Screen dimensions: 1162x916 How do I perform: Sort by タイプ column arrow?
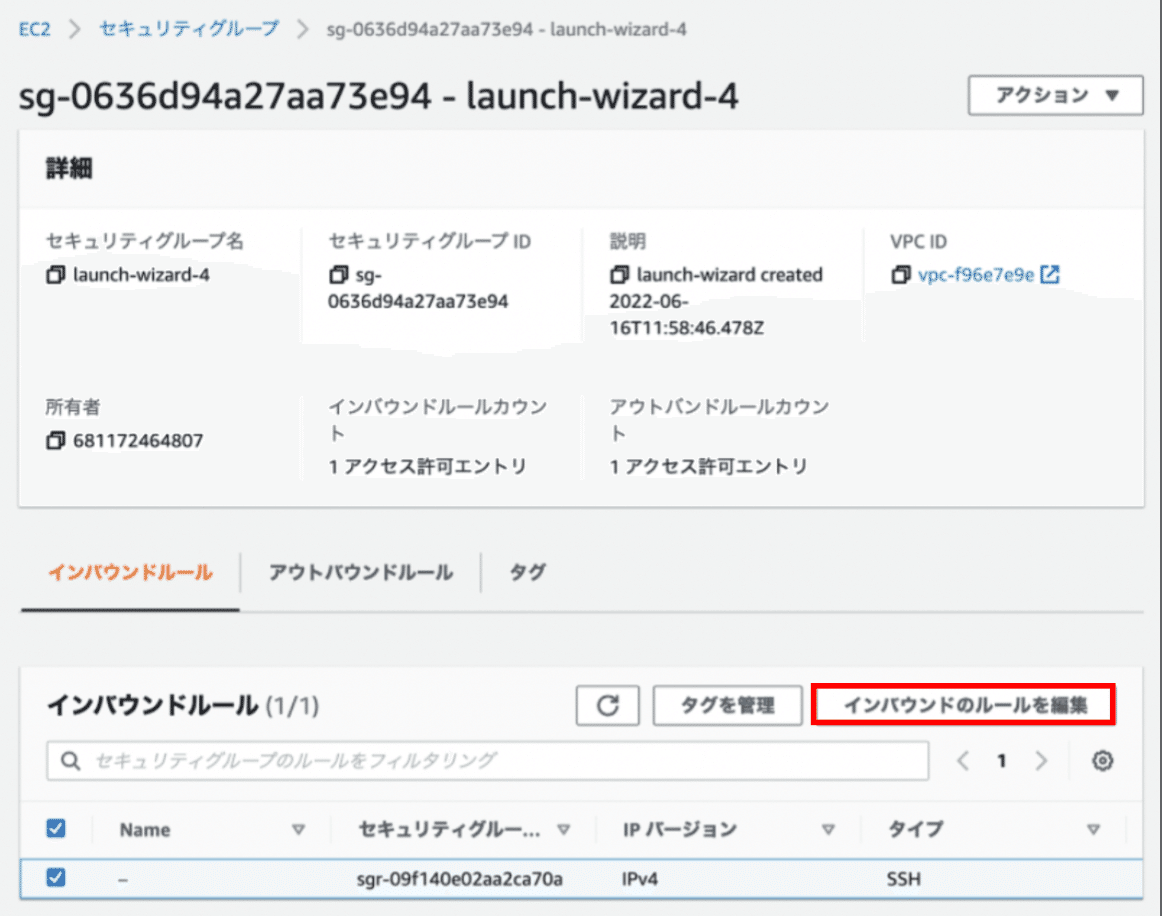point(1093,829)
